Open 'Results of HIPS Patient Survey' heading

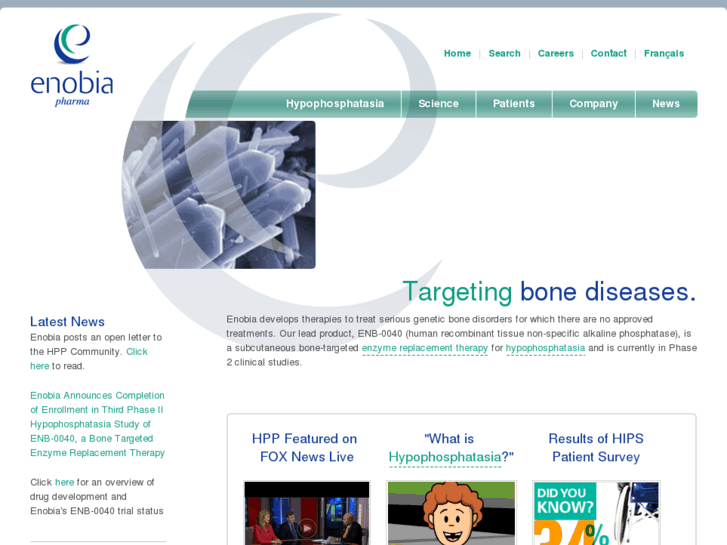point(596,448)
